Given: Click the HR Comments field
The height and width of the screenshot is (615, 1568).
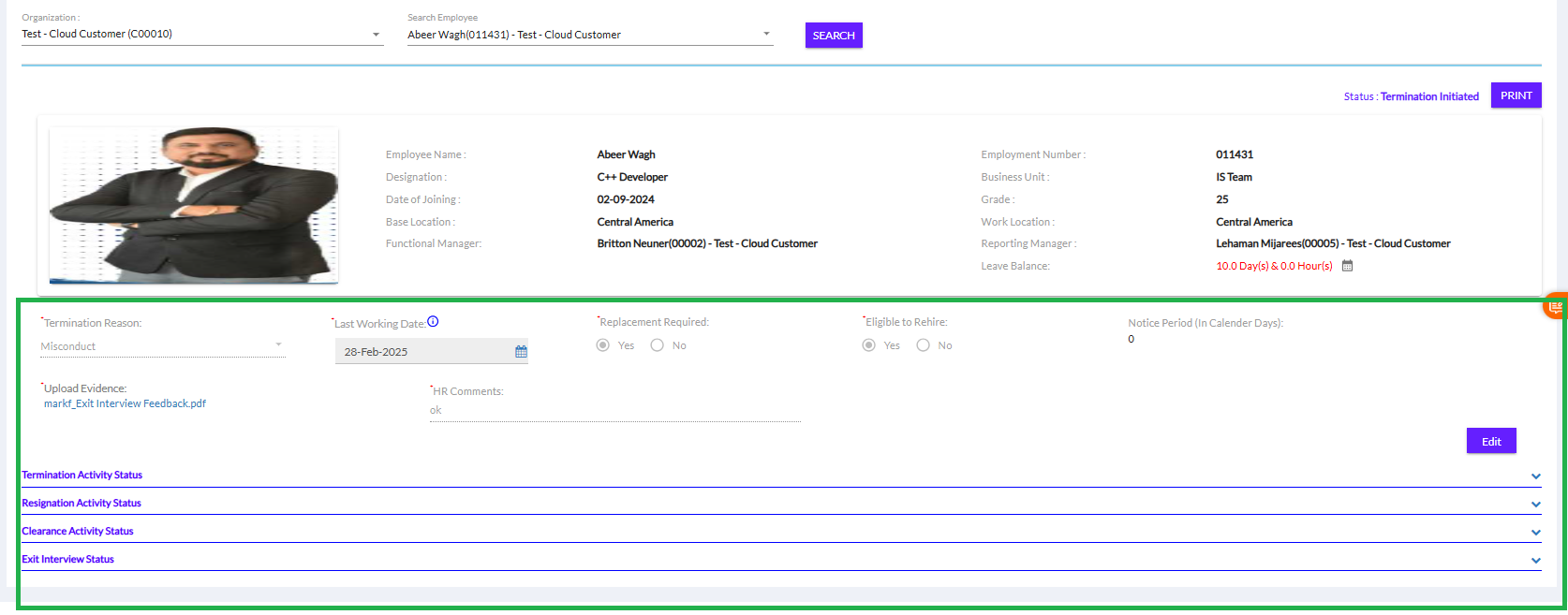Looking at the screenshot, I should [x=615, y=411].
